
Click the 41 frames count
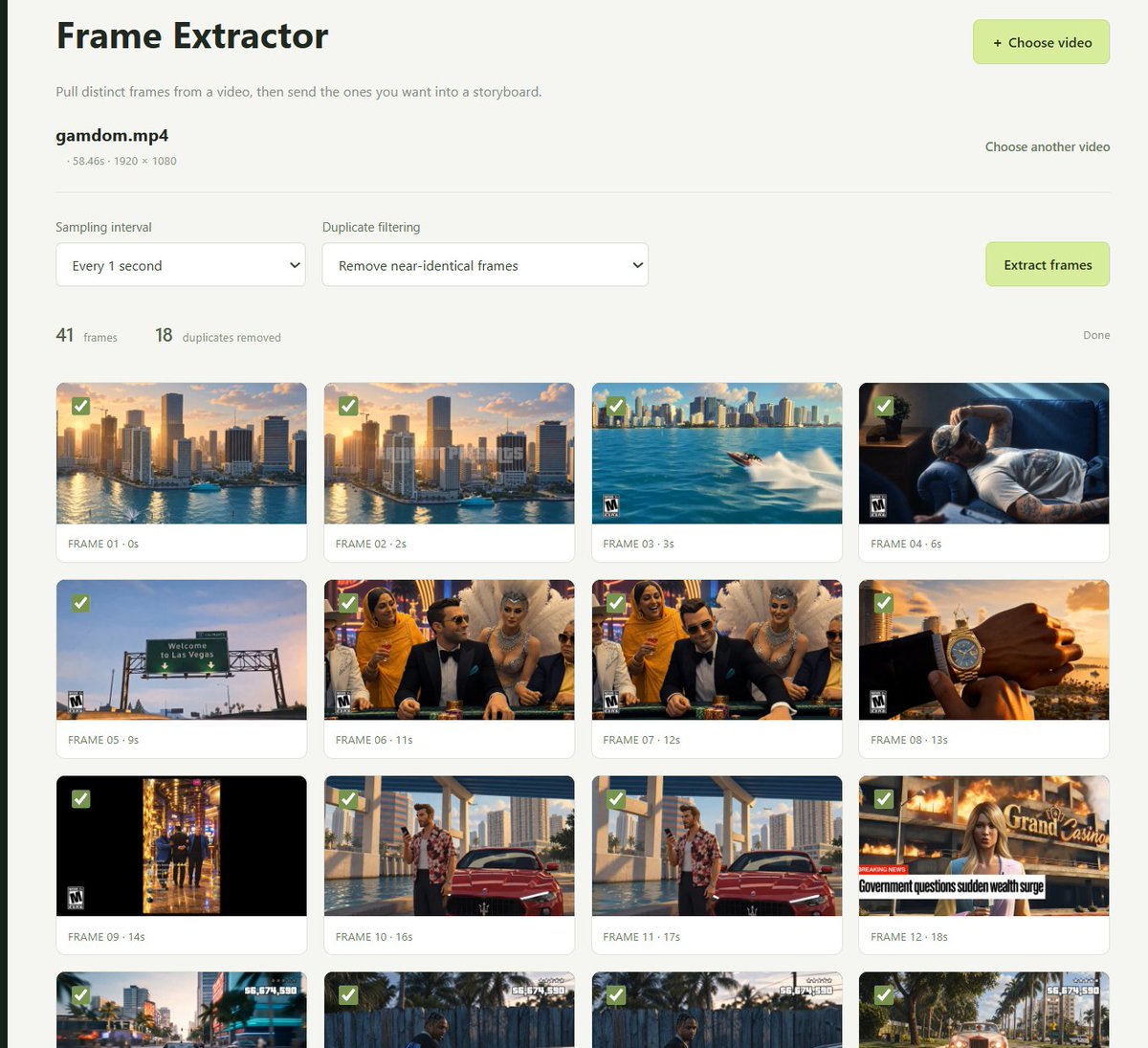point(87,336)
